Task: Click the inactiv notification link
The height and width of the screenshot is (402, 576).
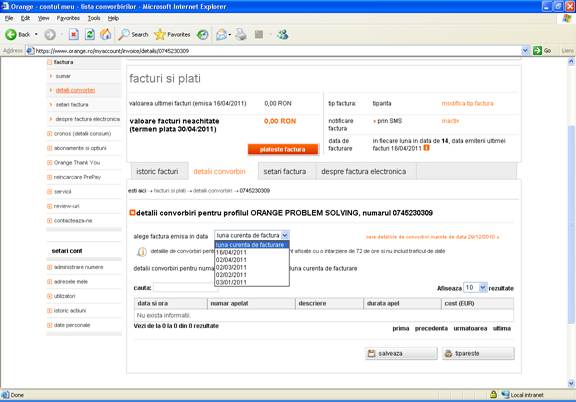Action: [450, 121]
